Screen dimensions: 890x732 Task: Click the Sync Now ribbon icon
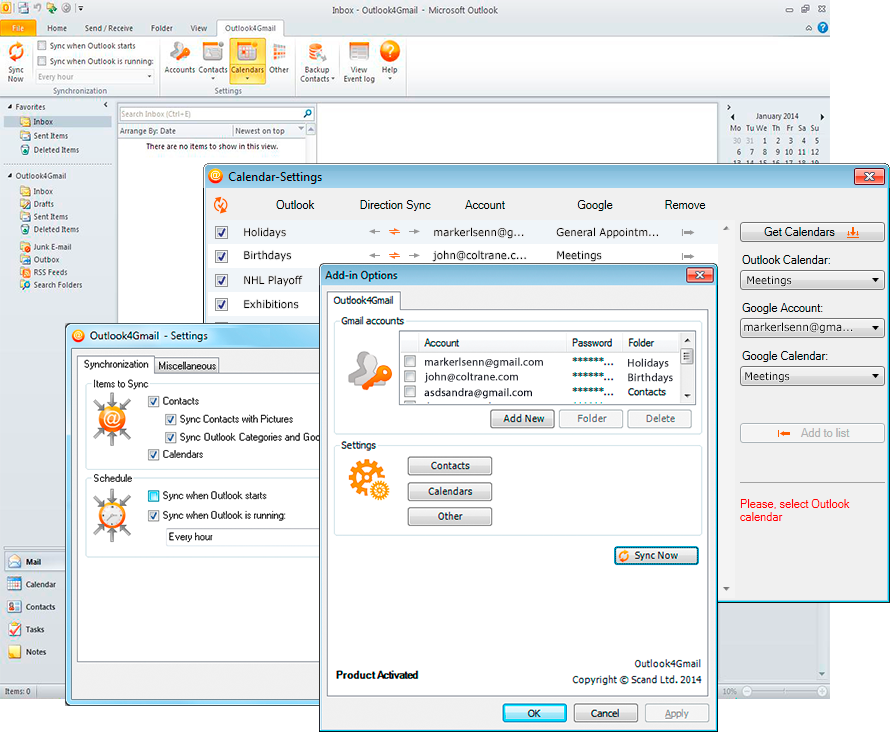[16, 62]
